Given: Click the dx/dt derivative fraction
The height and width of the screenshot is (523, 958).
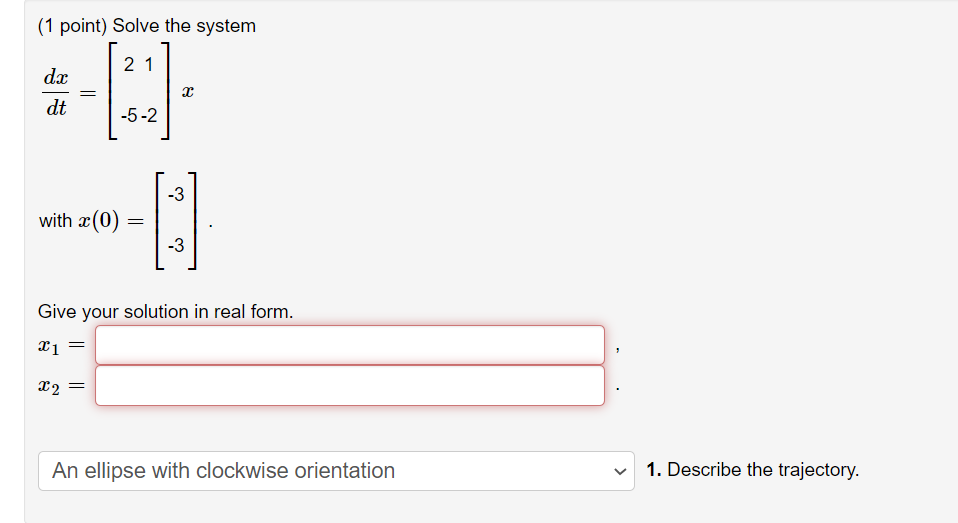Looking at the screenshot, I should click(56, 92).
